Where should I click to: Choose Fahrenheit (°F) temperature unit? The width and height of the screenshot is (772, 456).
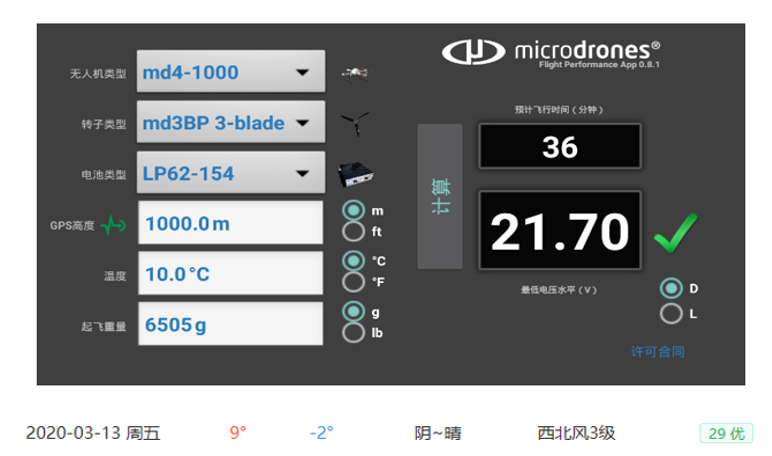(353, 281)
